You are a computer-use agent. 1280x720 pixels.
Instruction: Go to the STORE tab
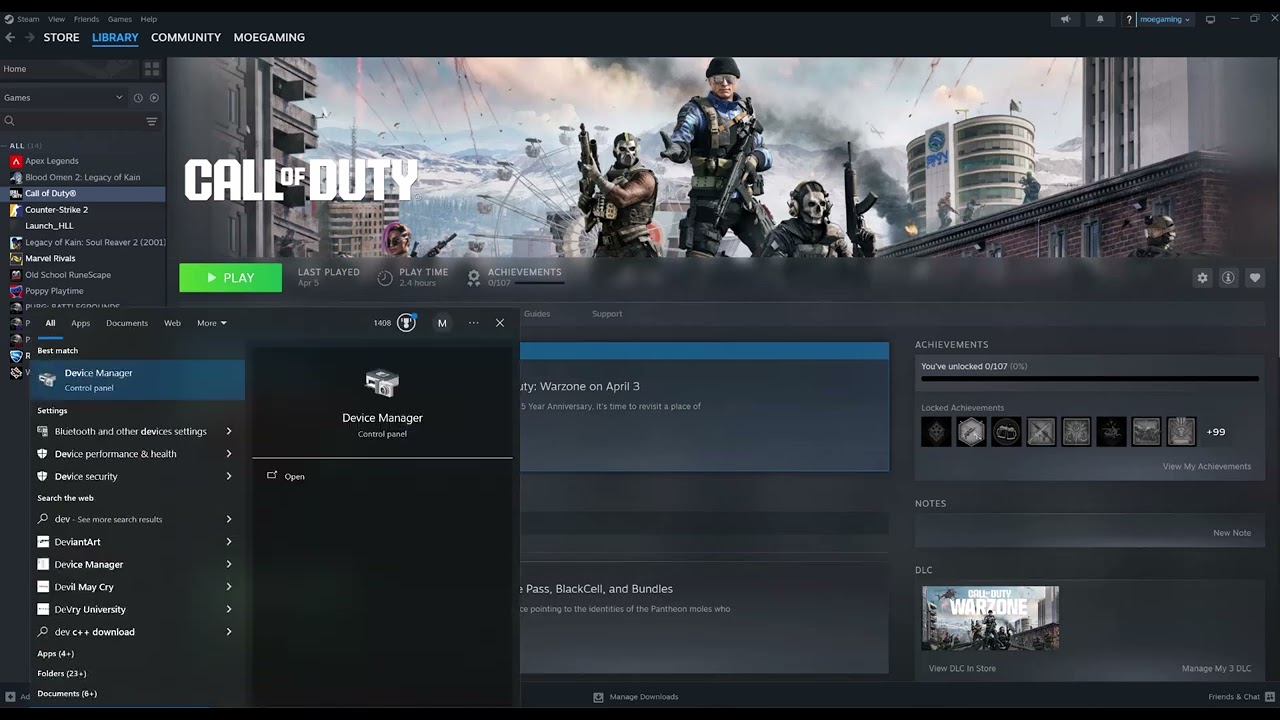point(61,37)
